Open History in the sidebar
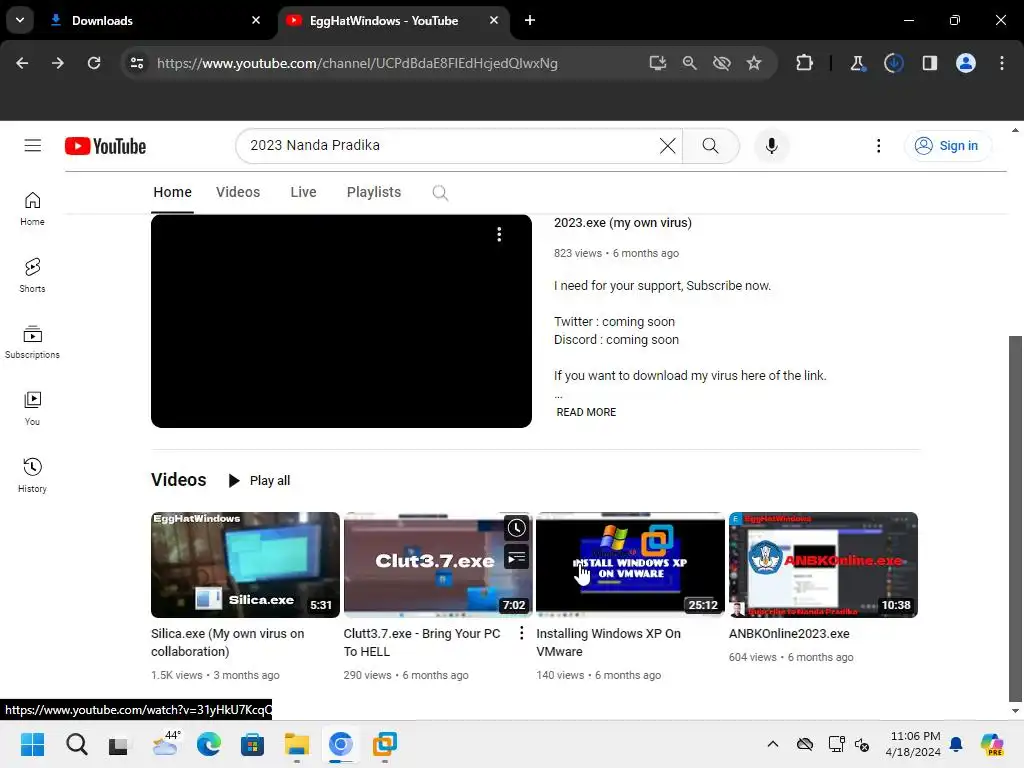1024x768 pixels. click(x=32, y=475)
